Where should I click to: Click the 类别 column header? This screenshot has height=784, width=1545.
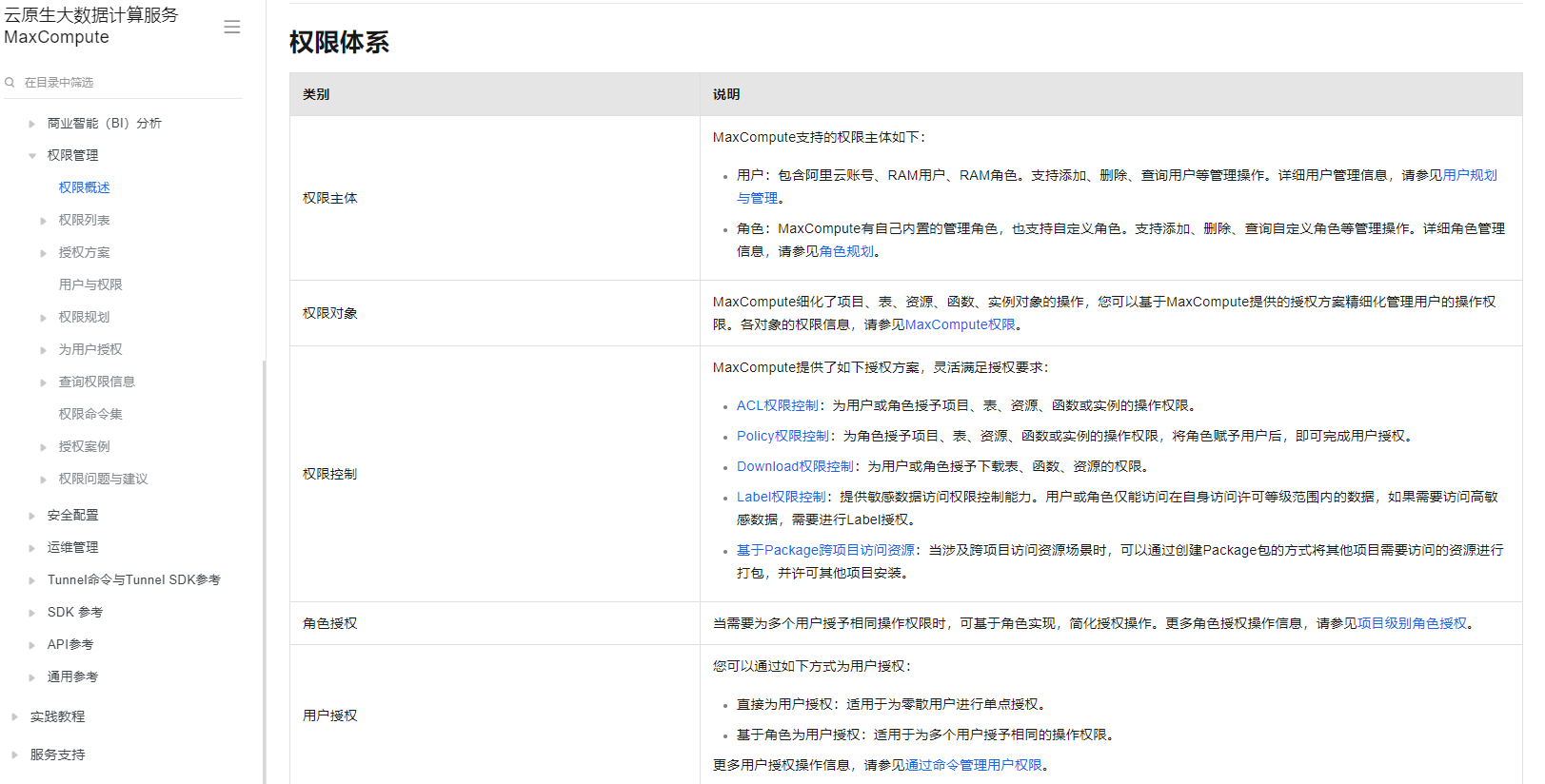[x=495, y=94]
